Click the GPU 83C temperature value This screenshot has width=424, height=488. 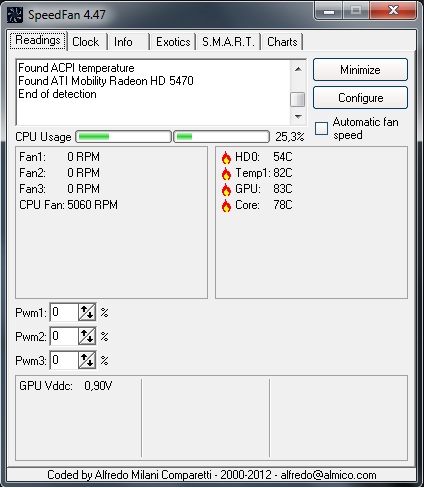tap(283, 189)
